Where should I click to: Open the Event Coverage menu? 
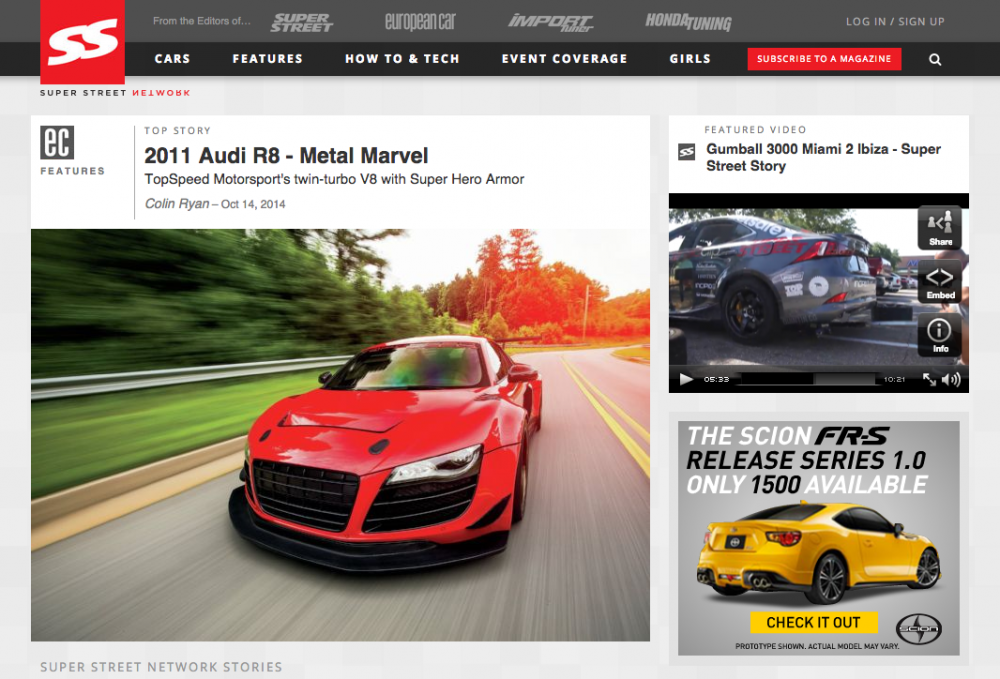[x=564, y=59]
